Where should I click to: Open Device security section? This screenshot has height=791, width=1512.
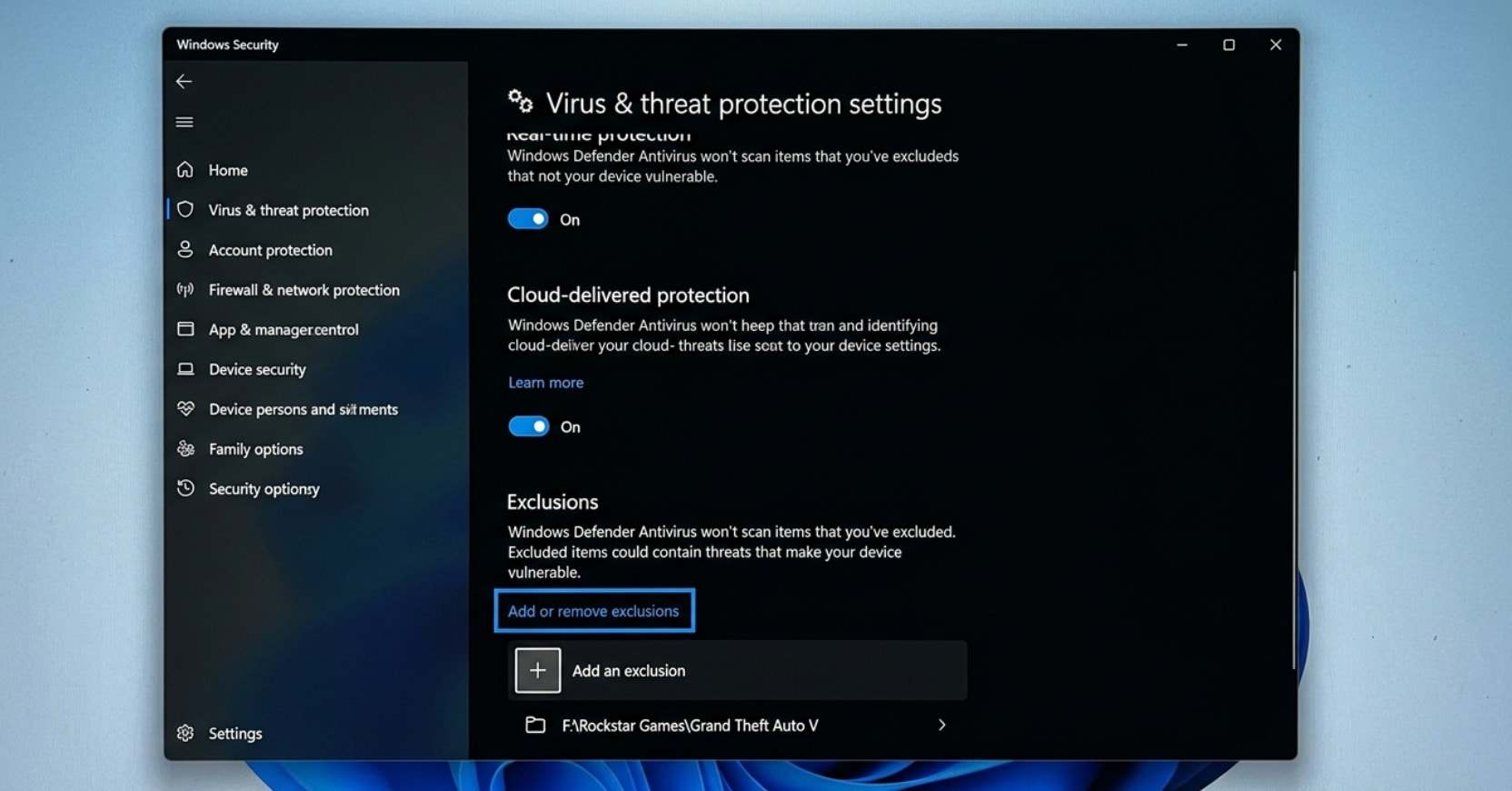pyautogui.click(x=257, y=369)
